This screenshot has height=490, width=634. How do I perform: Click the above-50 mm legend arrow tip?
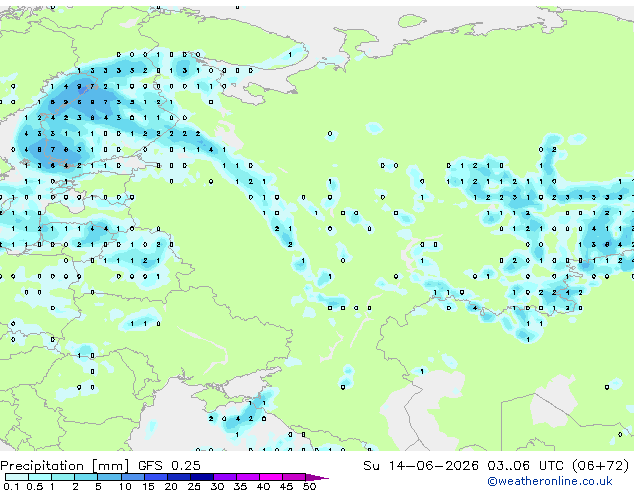(x=317, y=477)
